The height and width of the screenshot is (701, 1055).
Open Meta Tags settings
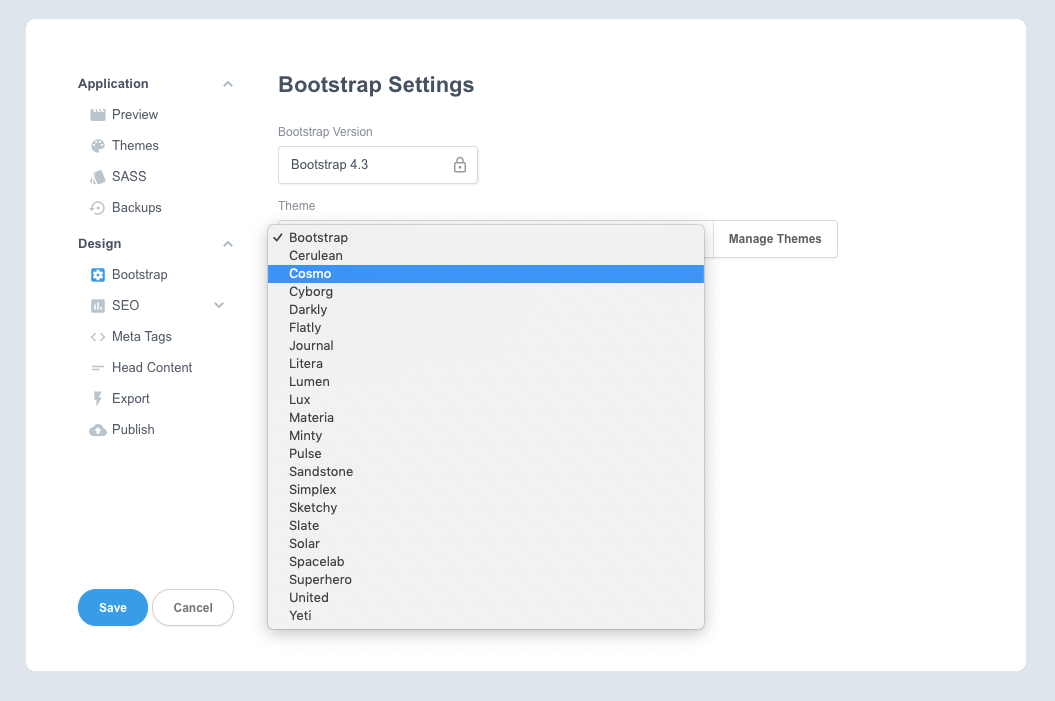[142, 337]
